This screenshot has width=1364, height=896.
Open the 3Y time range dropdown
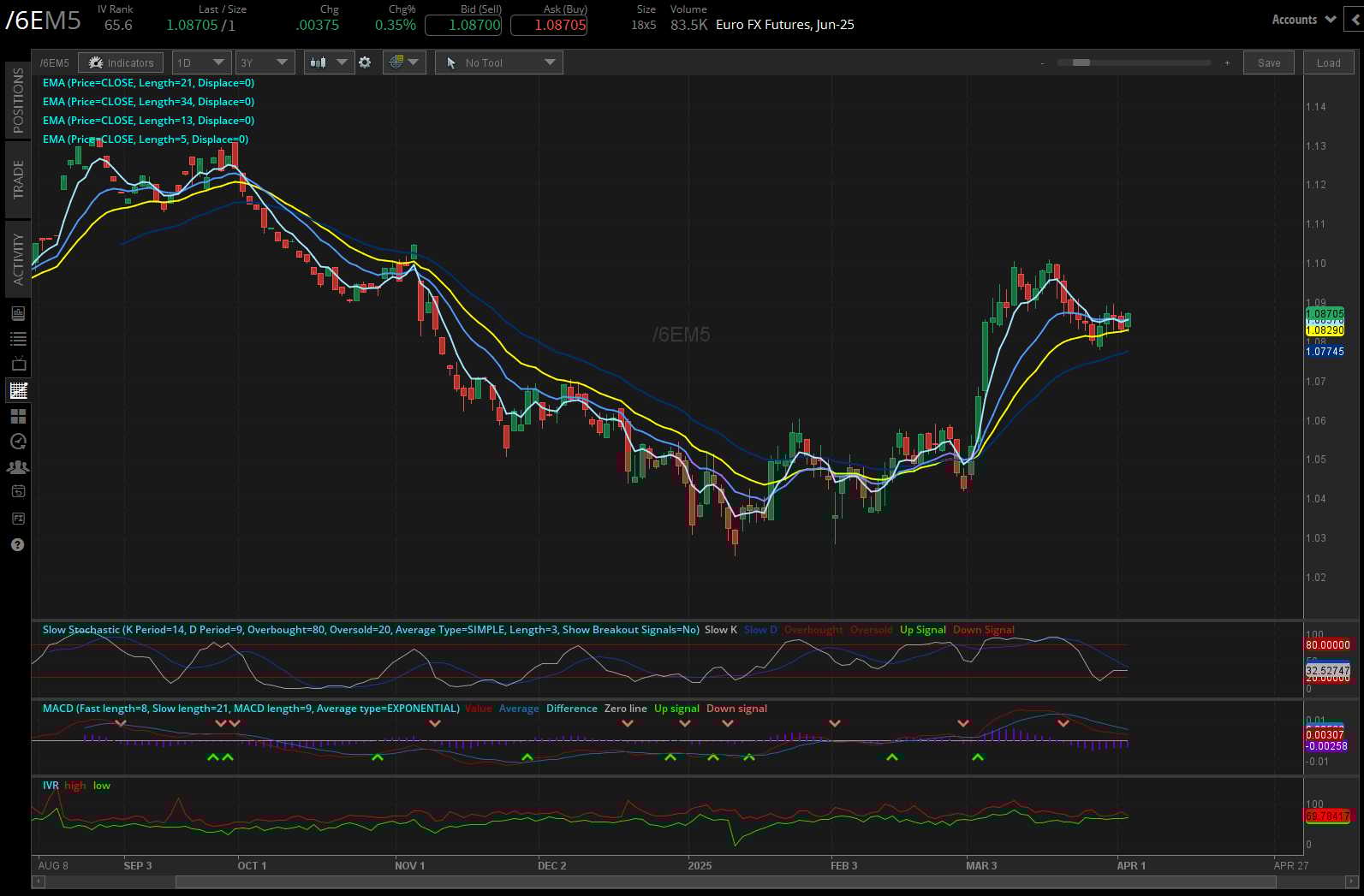265,62
